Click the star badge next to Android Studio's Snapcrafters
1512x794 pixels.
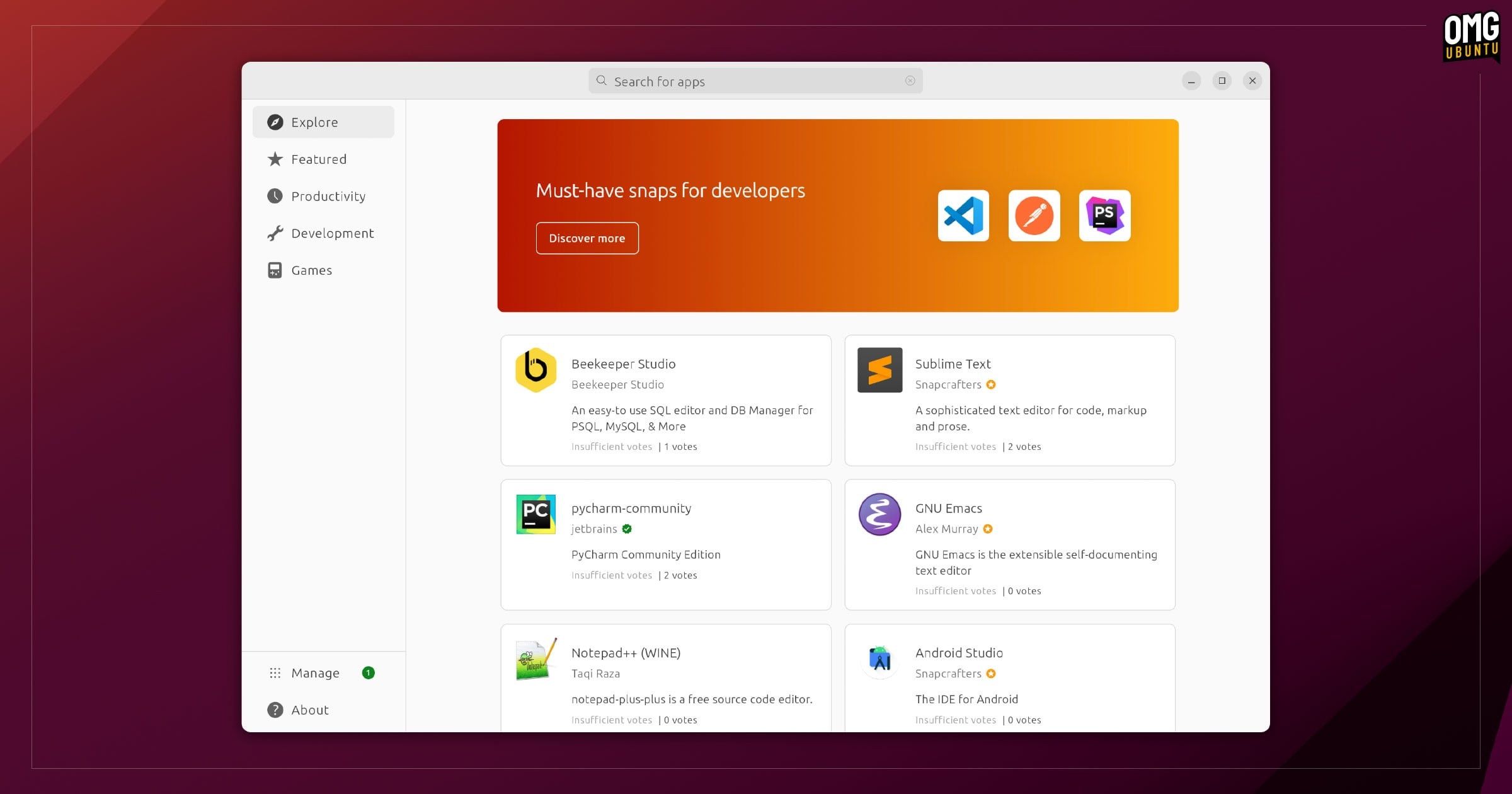[x=991, y=674]
